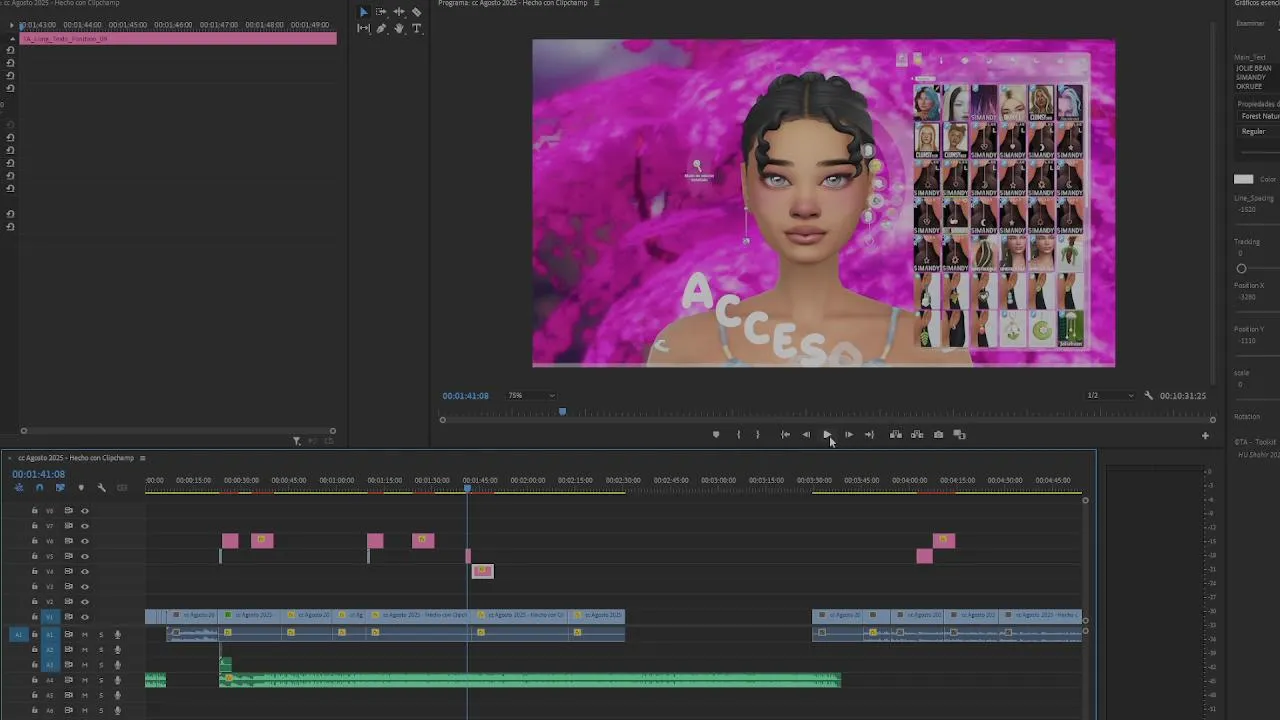Select the Pen tool

[381, 28]
